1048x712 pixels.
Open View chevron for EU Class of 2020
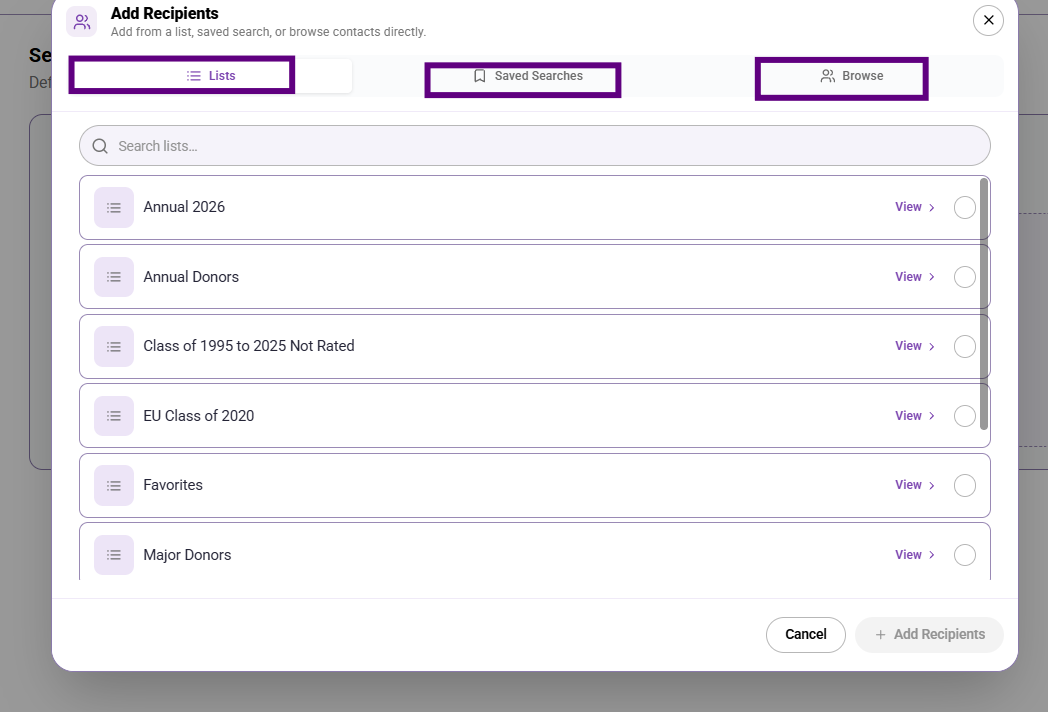click(914, 416)
